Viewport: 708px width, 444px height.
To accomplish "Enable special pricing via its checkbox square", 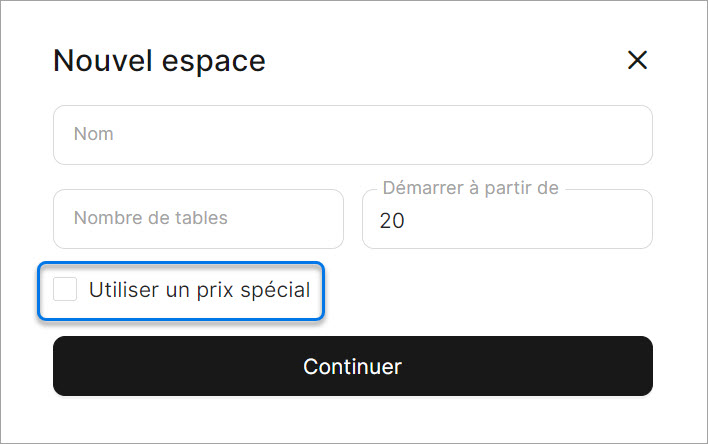I will (x=65, y=290).
